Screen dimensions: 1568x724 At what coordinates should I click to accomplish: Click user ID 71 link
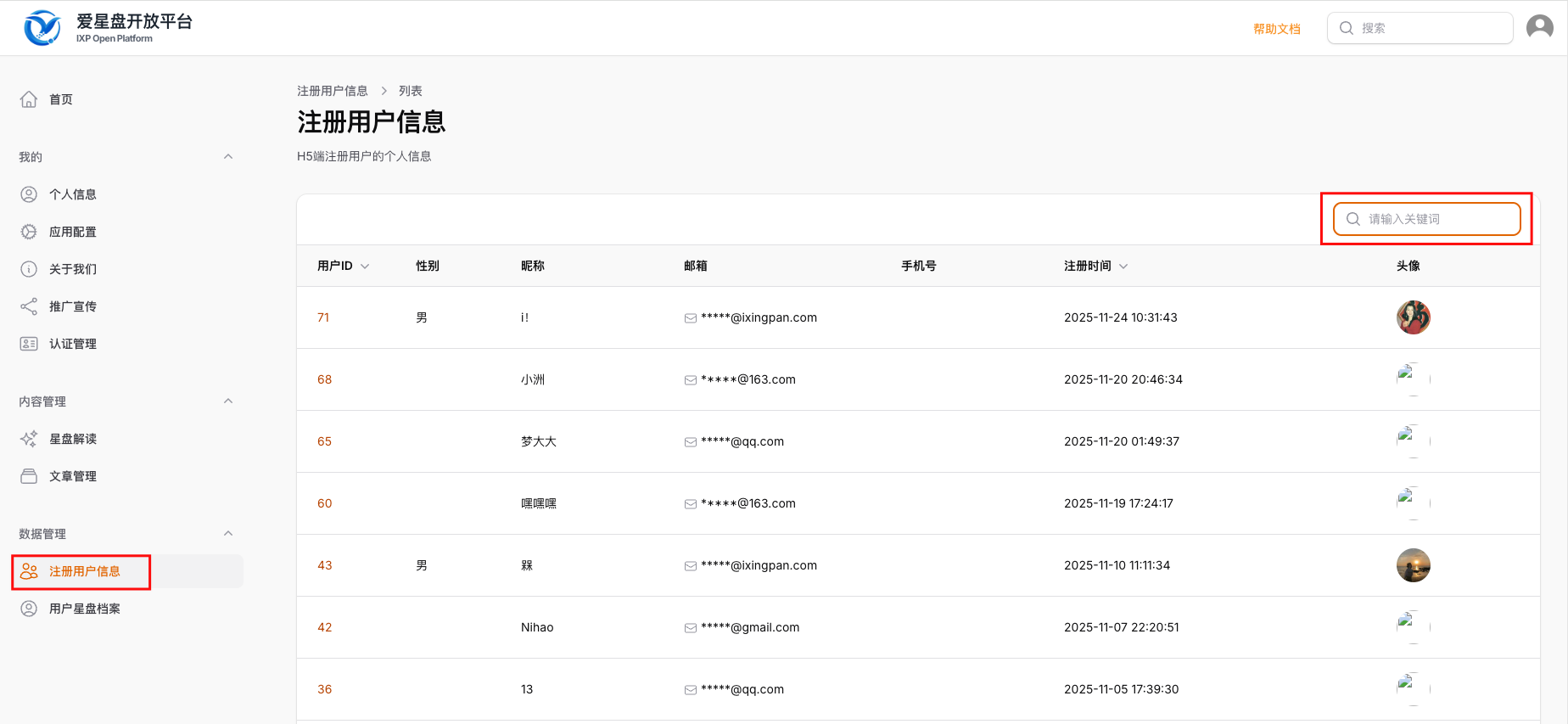click(x=323, y=317)
